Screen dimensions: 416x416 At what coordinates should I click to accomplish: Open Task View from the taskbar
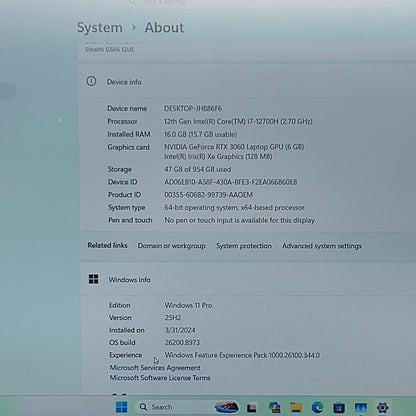[252, 408]
